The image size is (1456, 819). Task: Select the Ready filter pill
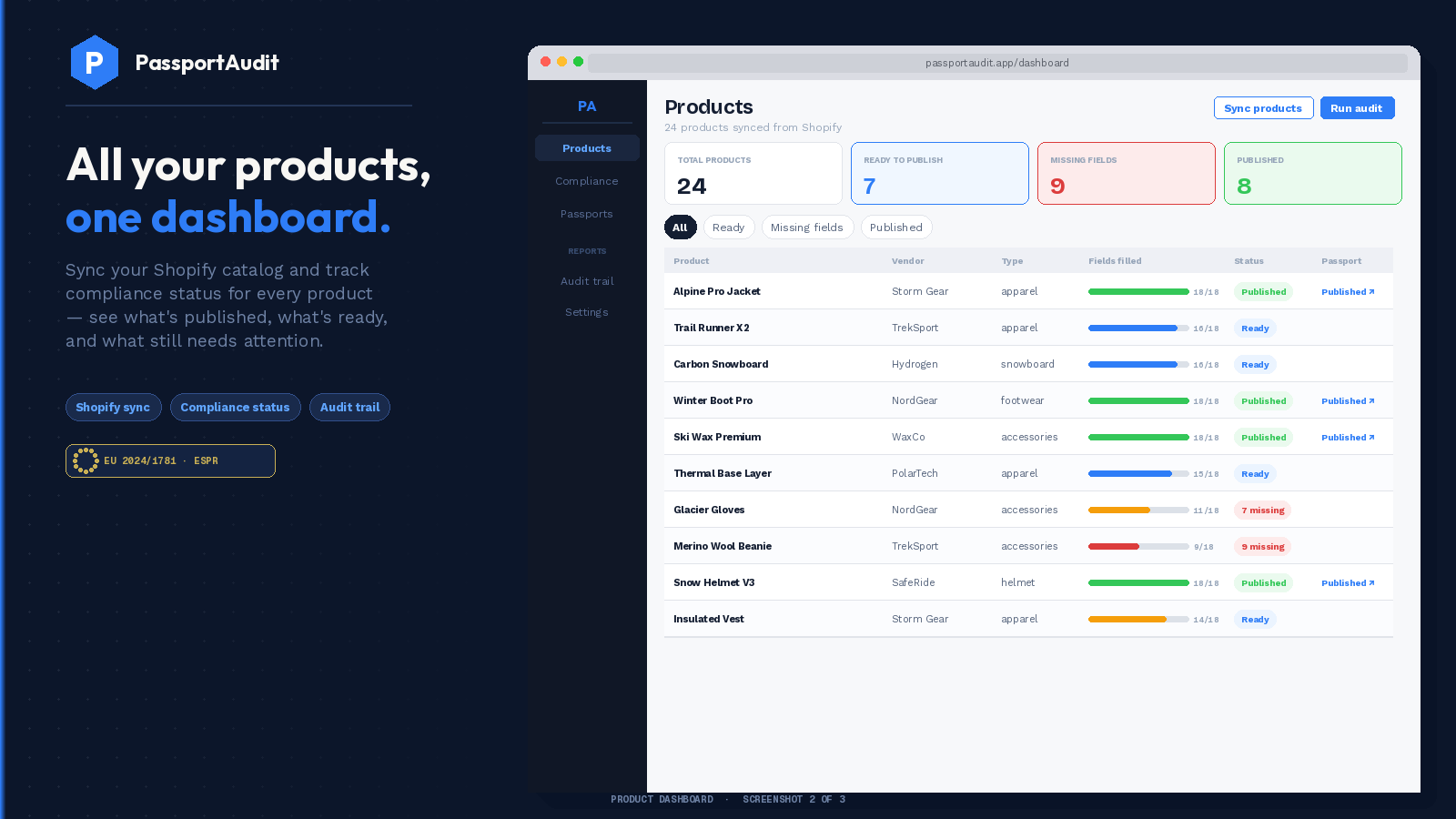(729, 227)
